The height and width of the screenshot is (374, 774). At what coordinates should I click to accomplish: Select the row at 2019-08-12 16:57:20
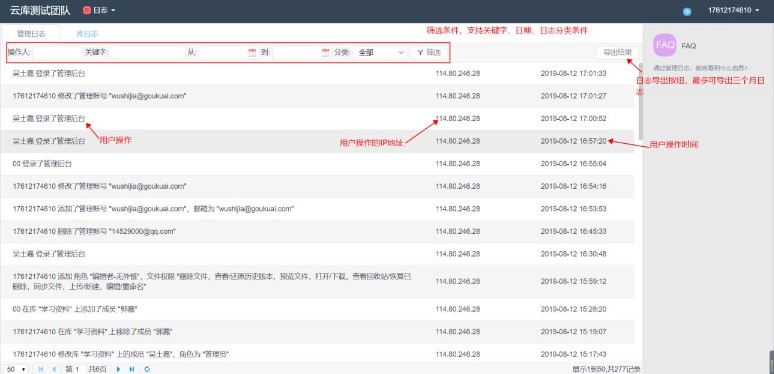[x=317, y=141]
